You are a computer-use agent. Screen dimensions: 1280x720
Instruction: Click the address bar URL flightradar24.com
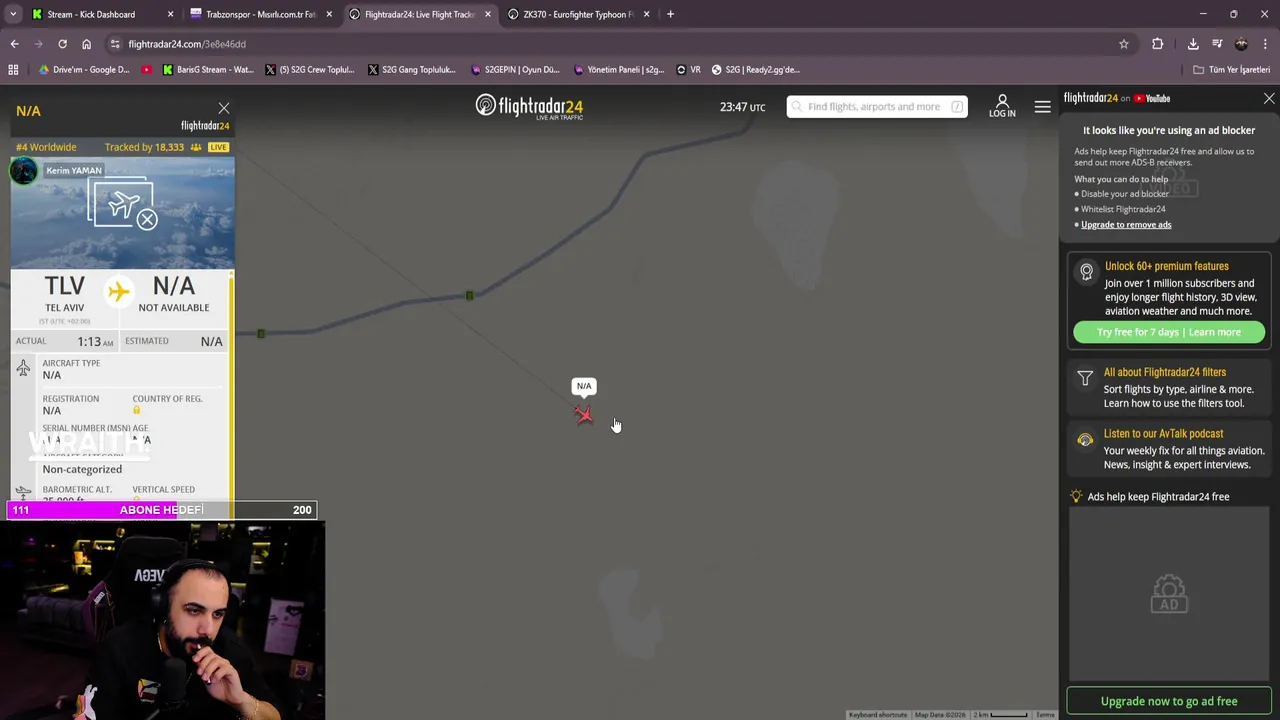187,44
